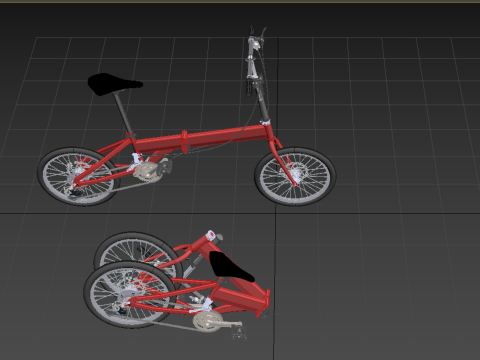Select the front wheel of the unfolded bike
480x360 pixels.
[295, 176]
